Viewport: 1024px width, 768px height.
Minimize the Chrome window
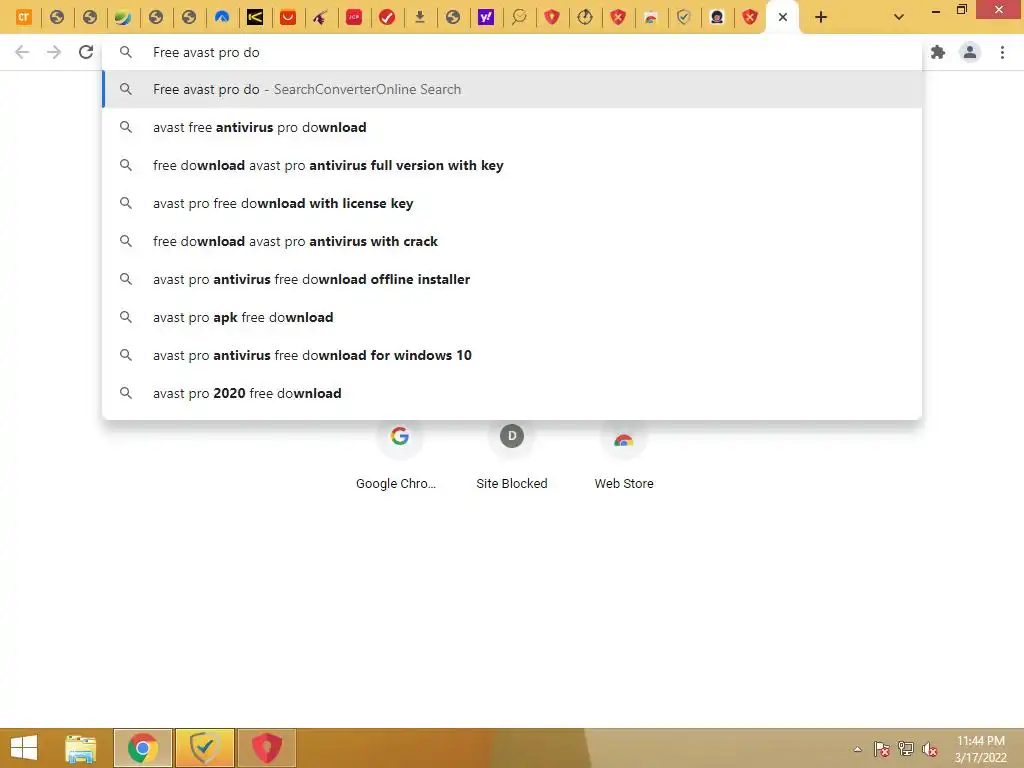[x=936, y=10]
